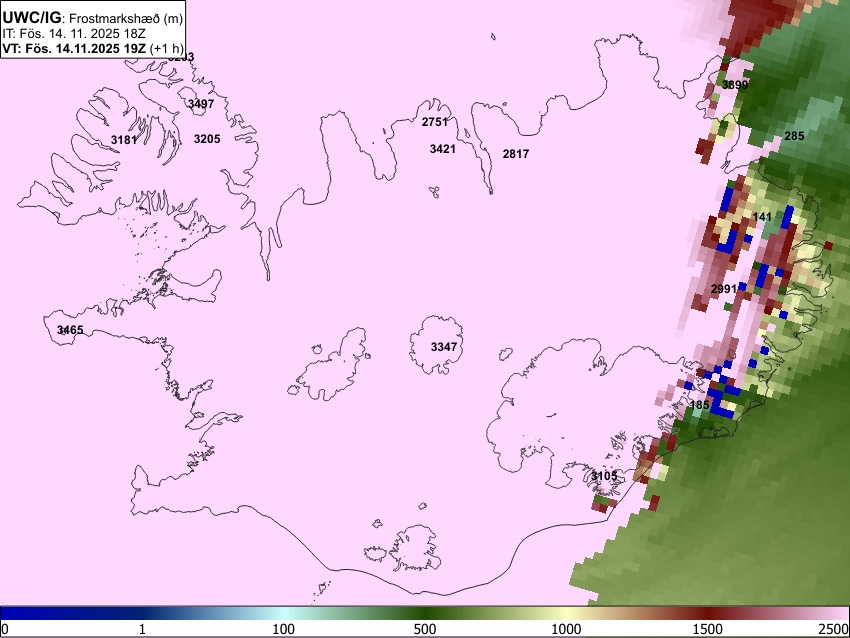The width and height of the screenshot is (850, 638).
Task: Click the 0 label on the color scale
Action: click(x=5, y=629)
